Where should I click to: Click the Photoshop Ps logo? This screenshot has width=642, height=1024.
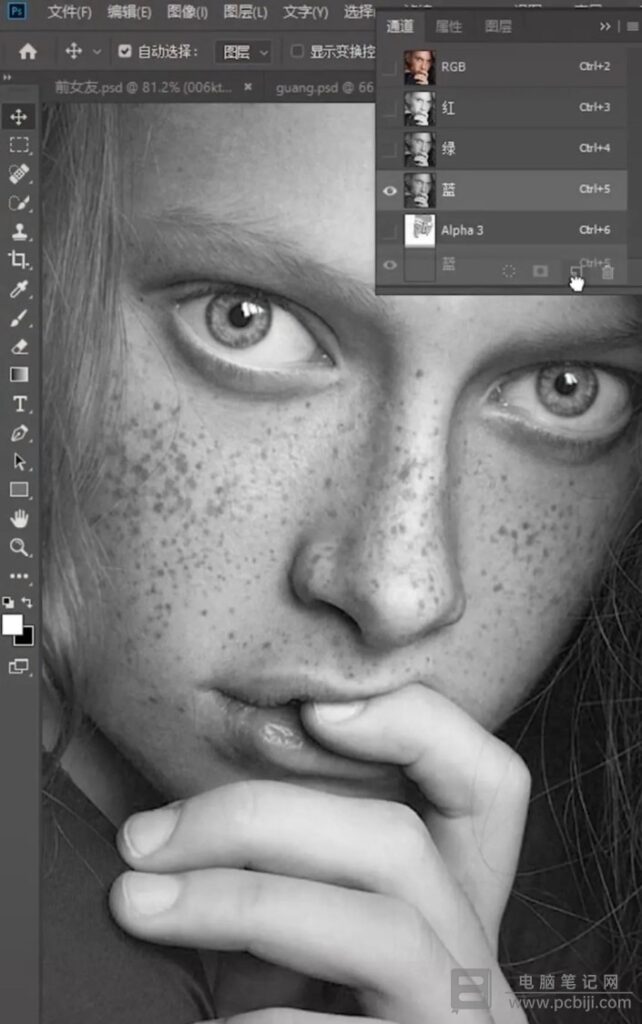[x=17, y=10]
